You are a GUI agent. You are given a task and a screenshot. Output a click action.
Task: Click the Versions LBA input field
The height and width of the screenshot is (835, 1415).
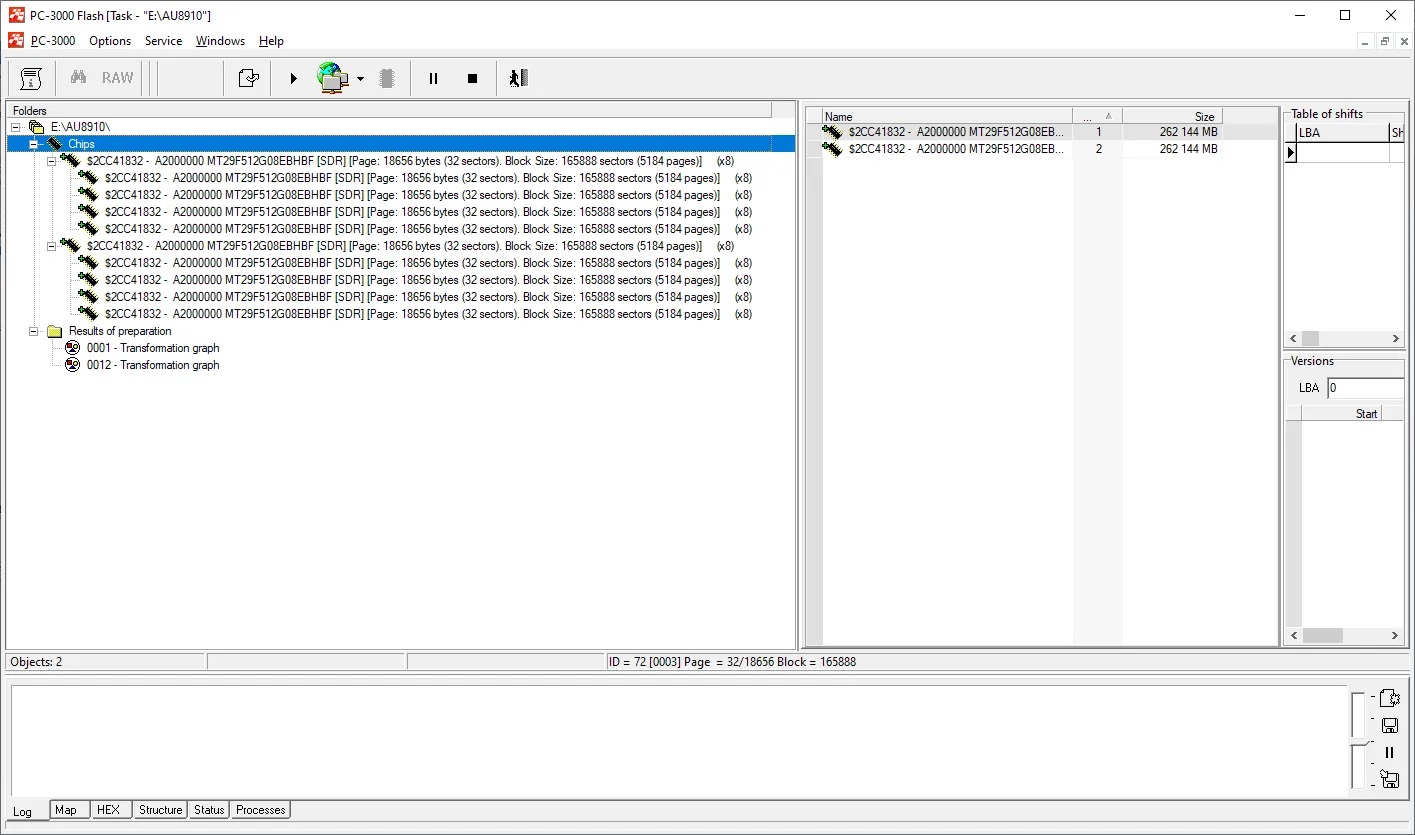1364,388
